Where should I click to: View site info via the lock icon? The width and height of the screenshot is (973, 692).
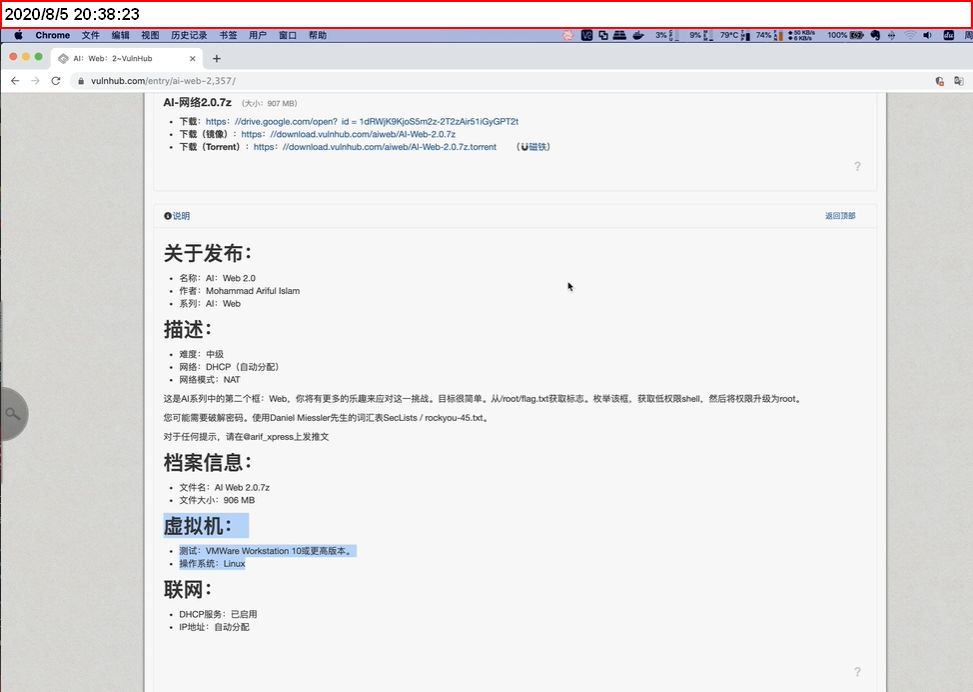81,81
